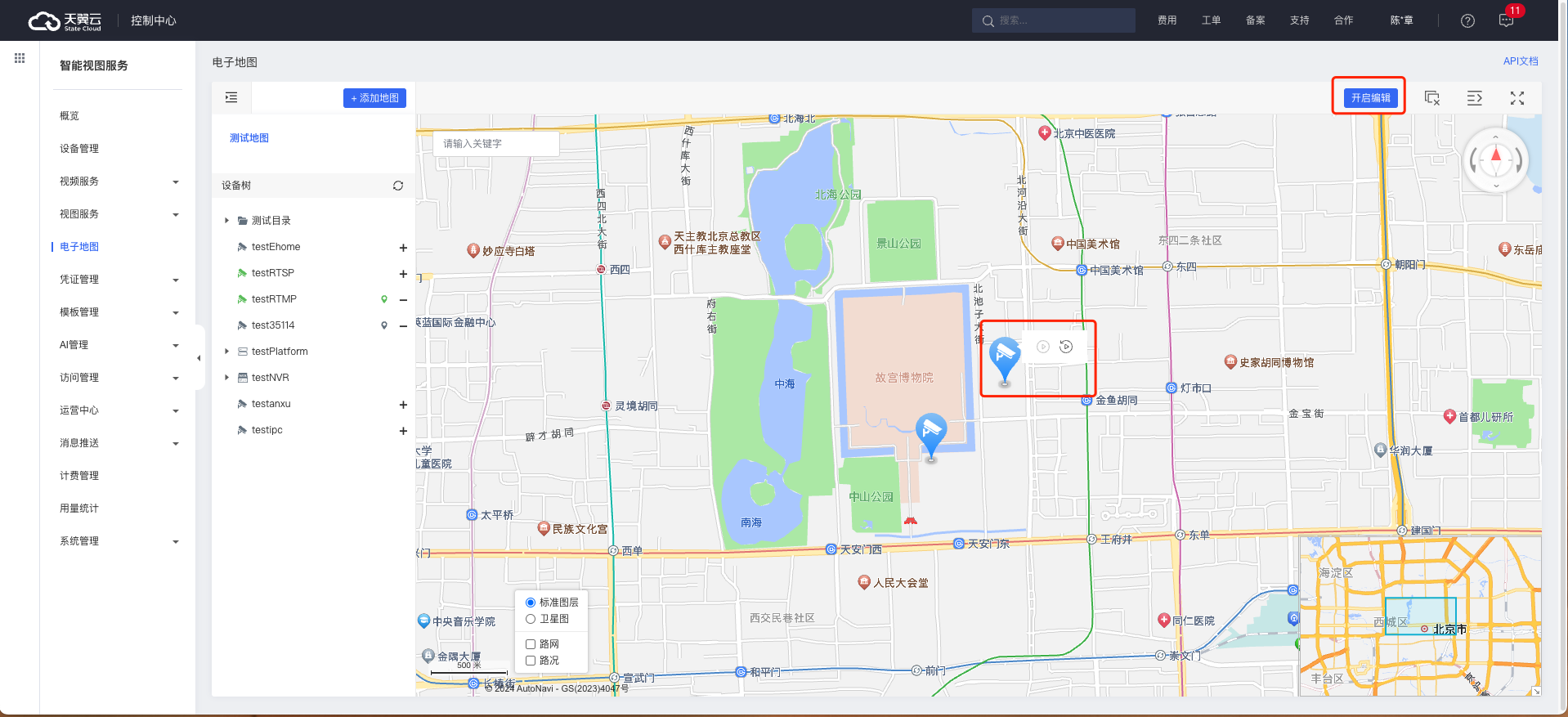
Task: Add testanxu device to map
Action: pos(403,405)
